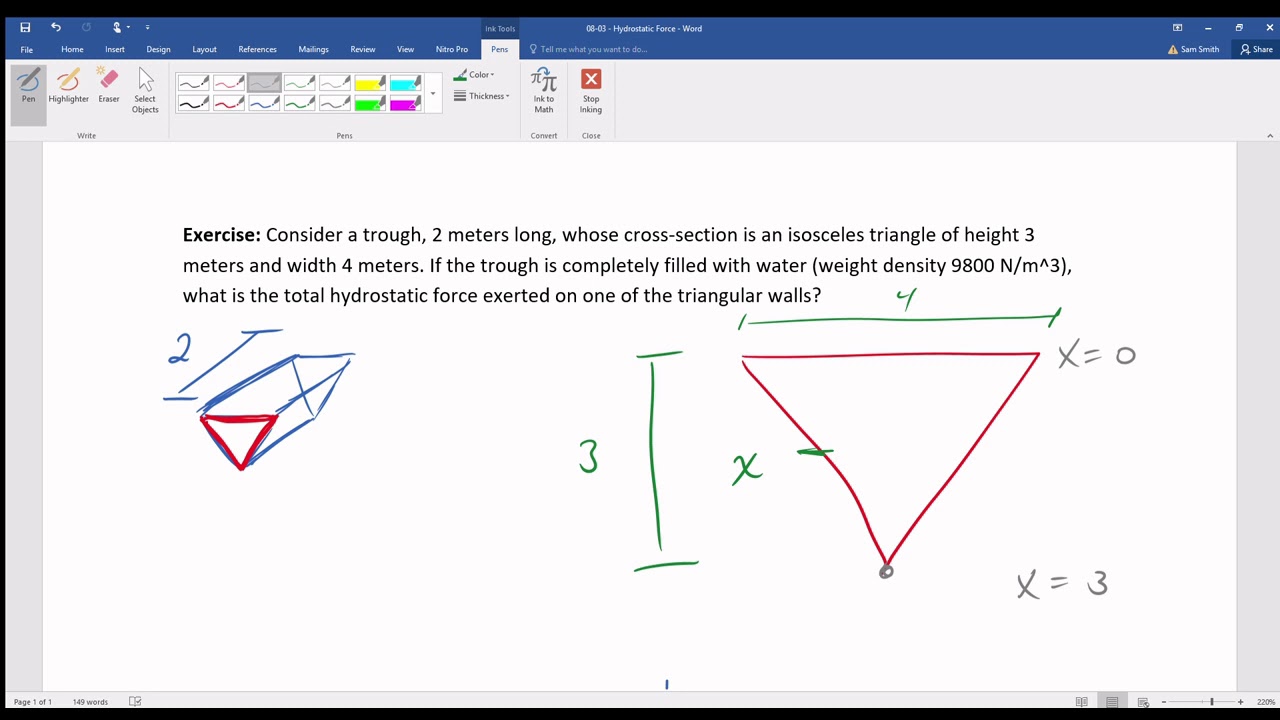Open Ribbon Display Options
Image resolution: width=1280 pixels, height=720 pixels.
(x=1177, y=28)
